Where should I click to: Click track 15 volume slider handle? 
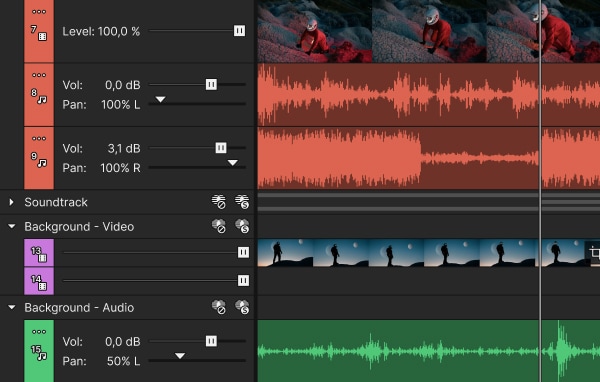click(x=211, y=341)
